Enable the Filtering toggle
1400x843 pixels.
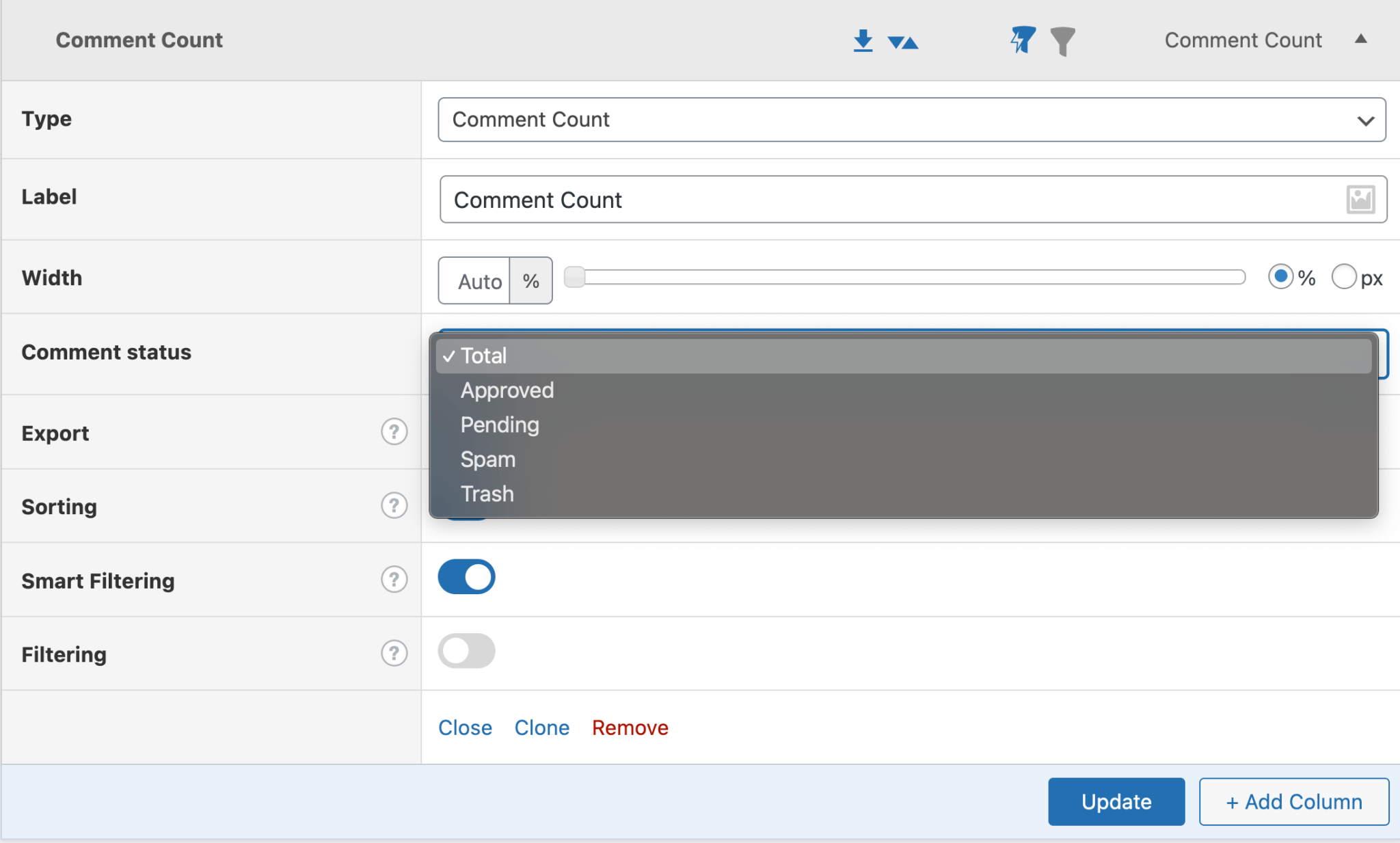coord(466,651)
